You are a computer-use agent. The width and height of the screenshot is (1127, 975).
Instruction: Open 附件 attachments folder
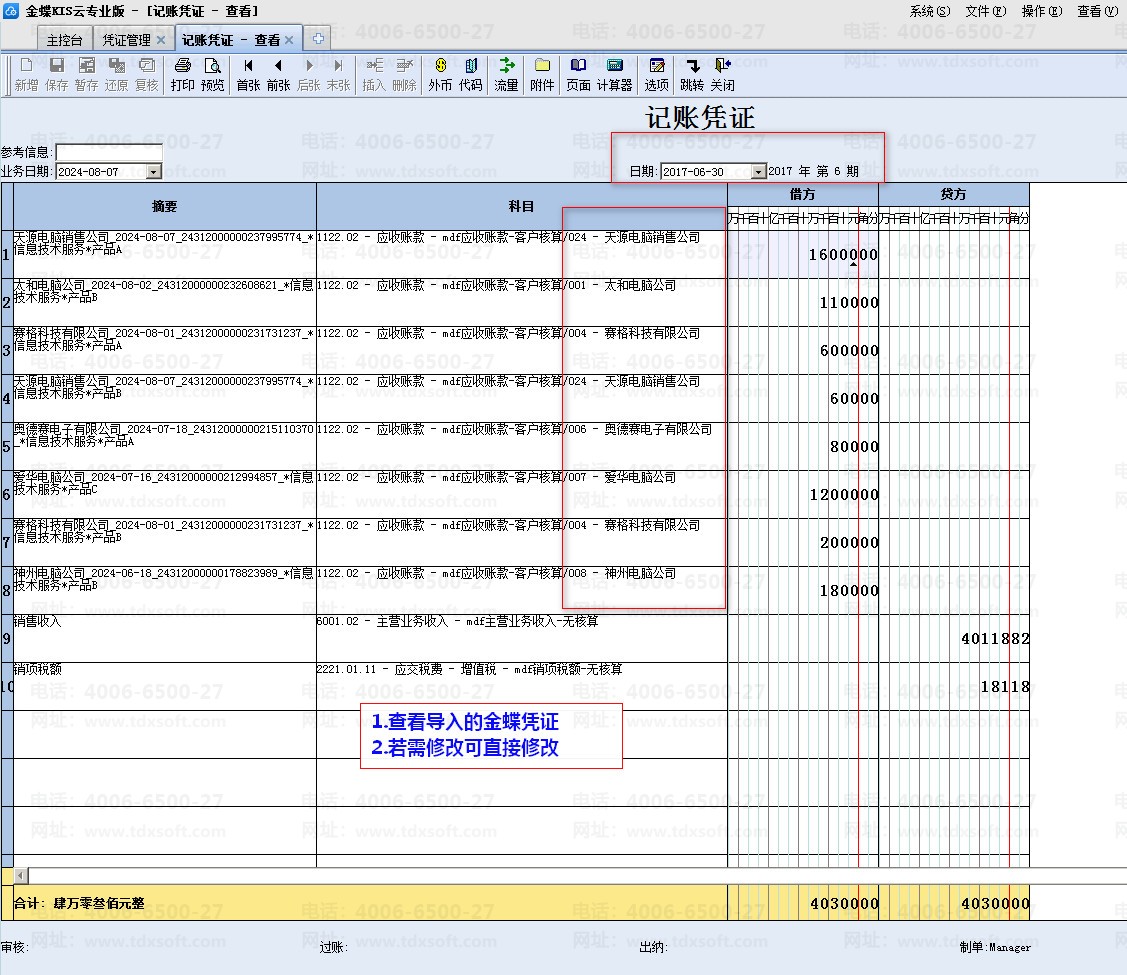[x=542, y=74]
